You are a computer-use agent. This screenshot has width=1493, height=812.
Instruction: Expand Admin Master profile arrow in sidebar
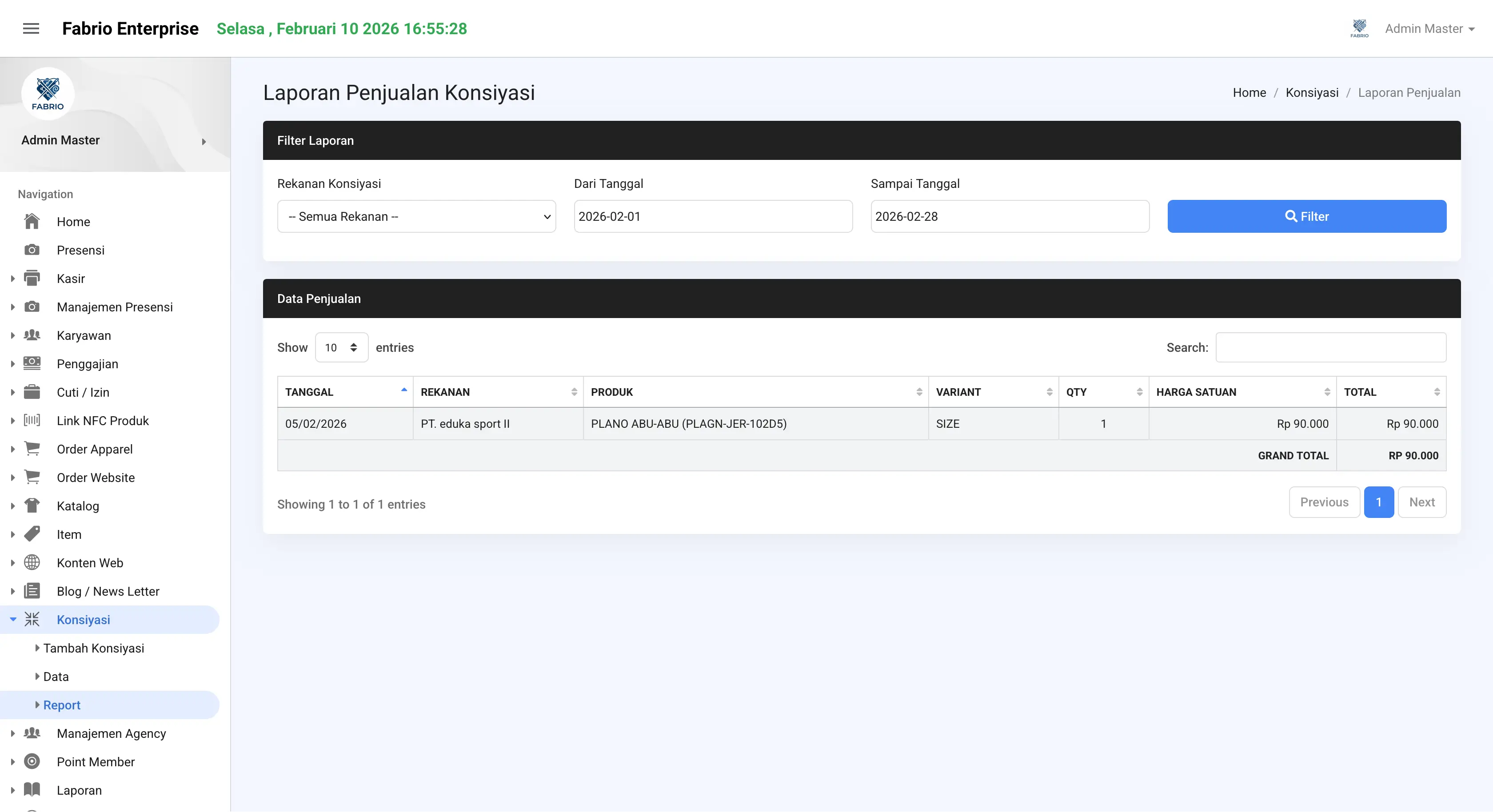click(204, 141)
